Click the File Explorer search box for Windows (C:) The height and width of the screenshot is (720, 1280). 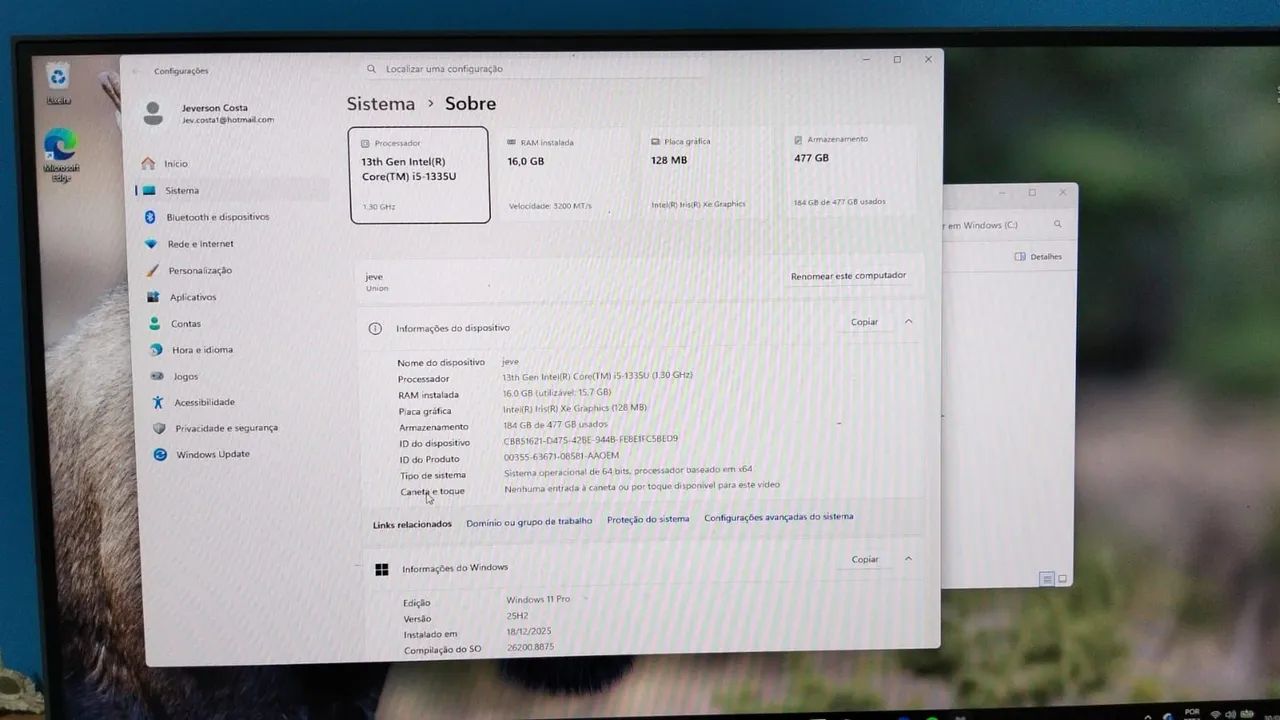click(1005, 225)
